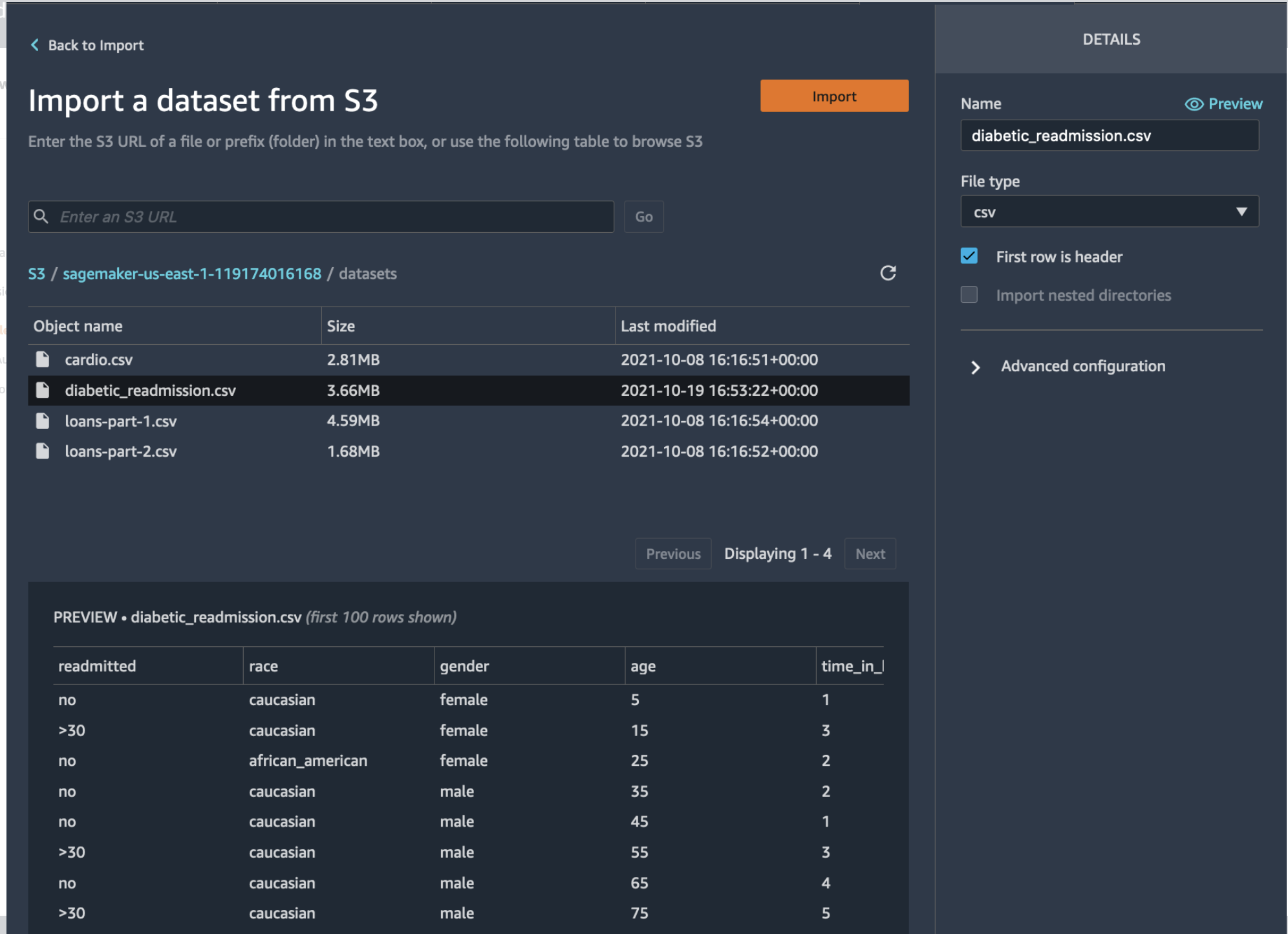Open the File type csv dropdown
This screenshot has width=1288, height=934.
pyautogui.click(x=1110, y=212)
